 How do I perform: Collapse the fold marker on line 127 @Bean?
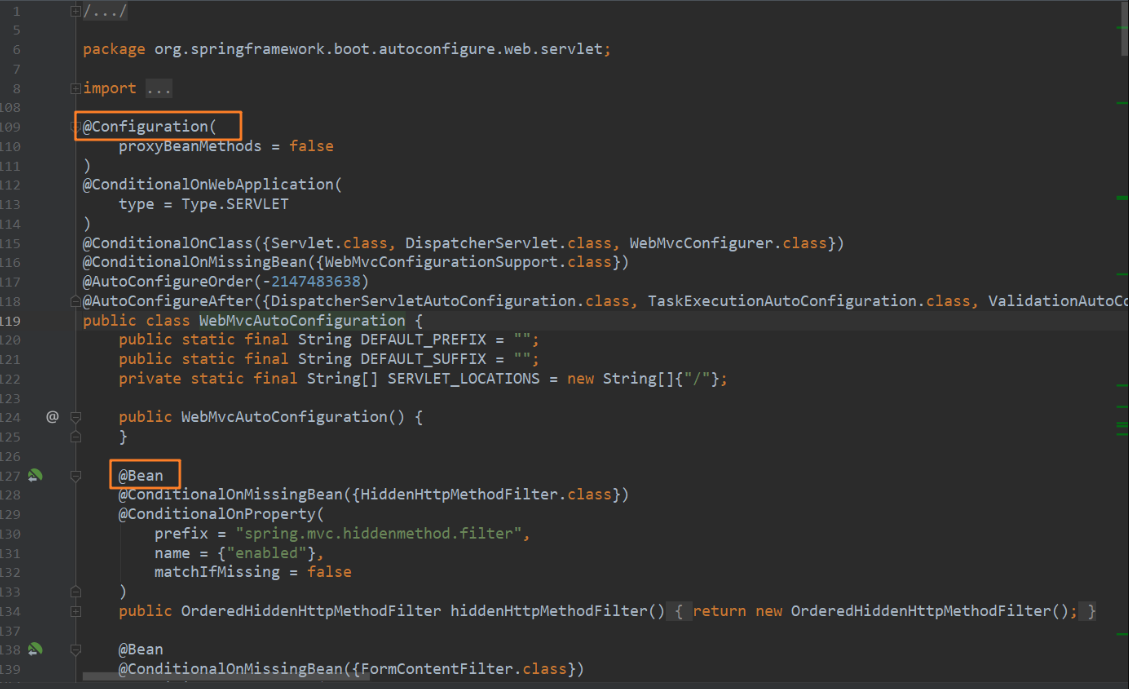(x=76, y=476)
